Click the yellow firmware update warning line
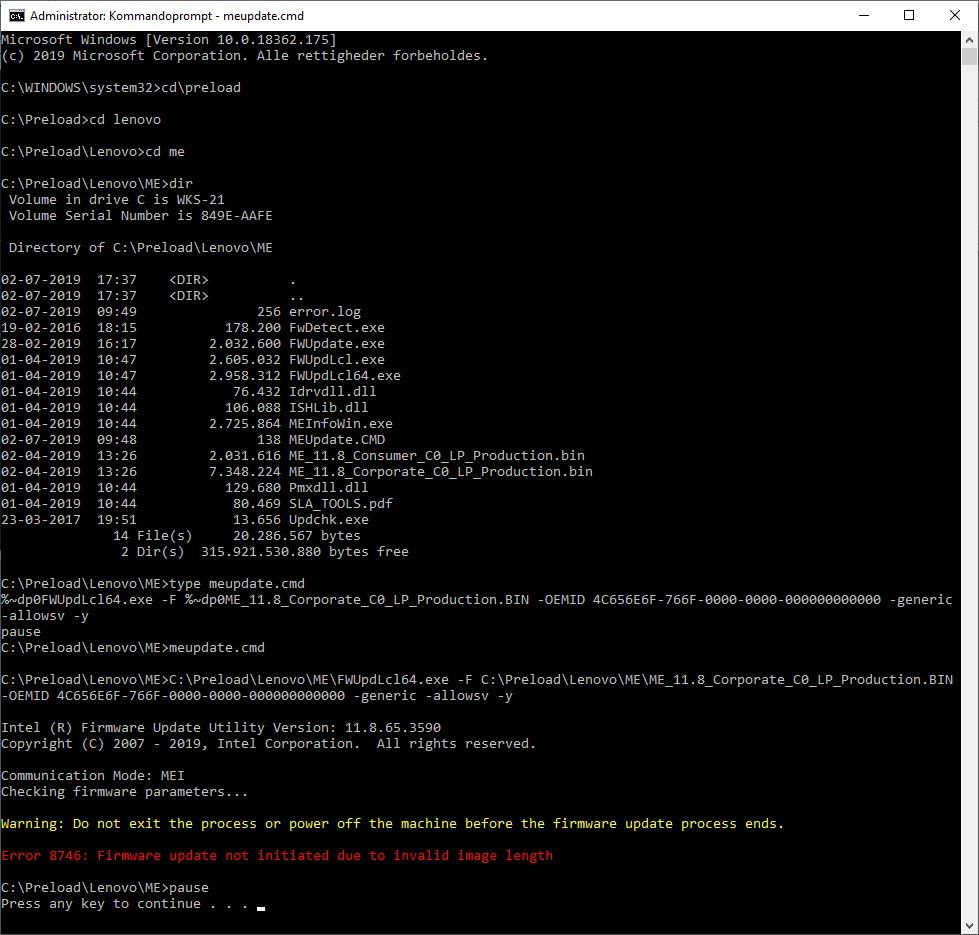The width and height of the screenshot is (979, 935). pyautogui.click(x=392, y=824)
